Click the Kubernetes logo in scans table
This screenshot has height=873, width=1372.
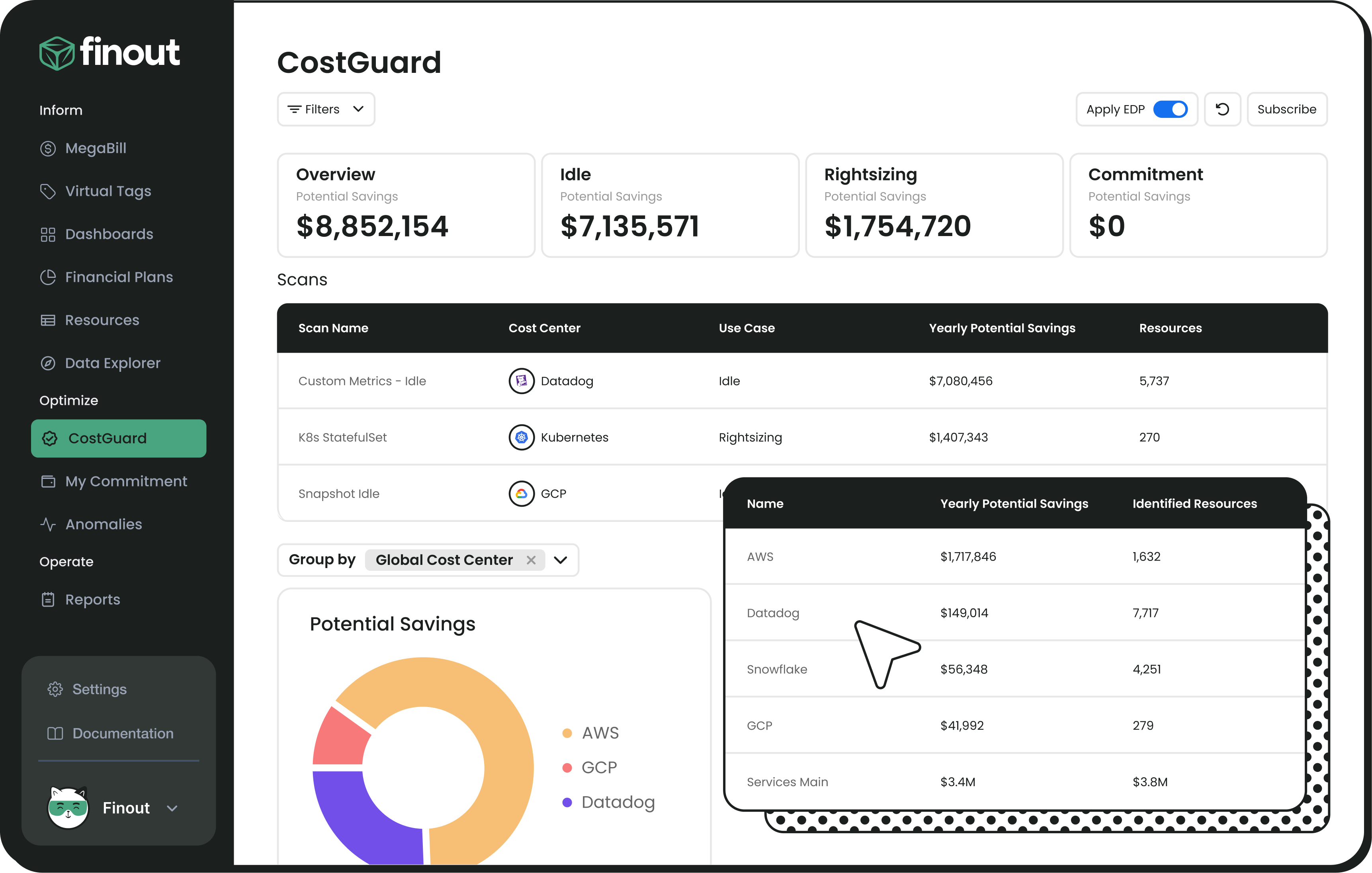point(521,437)
